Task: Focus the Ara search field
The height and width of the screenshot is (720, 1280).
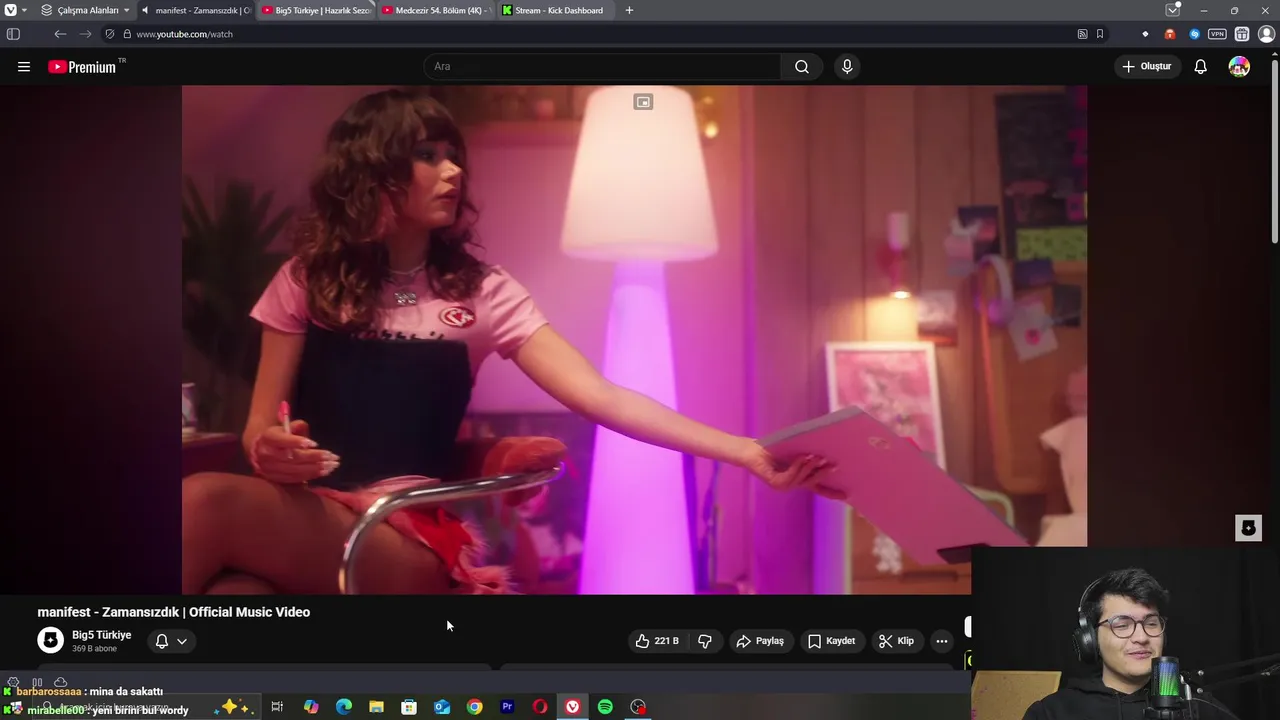Action: [x=603, y=67]
